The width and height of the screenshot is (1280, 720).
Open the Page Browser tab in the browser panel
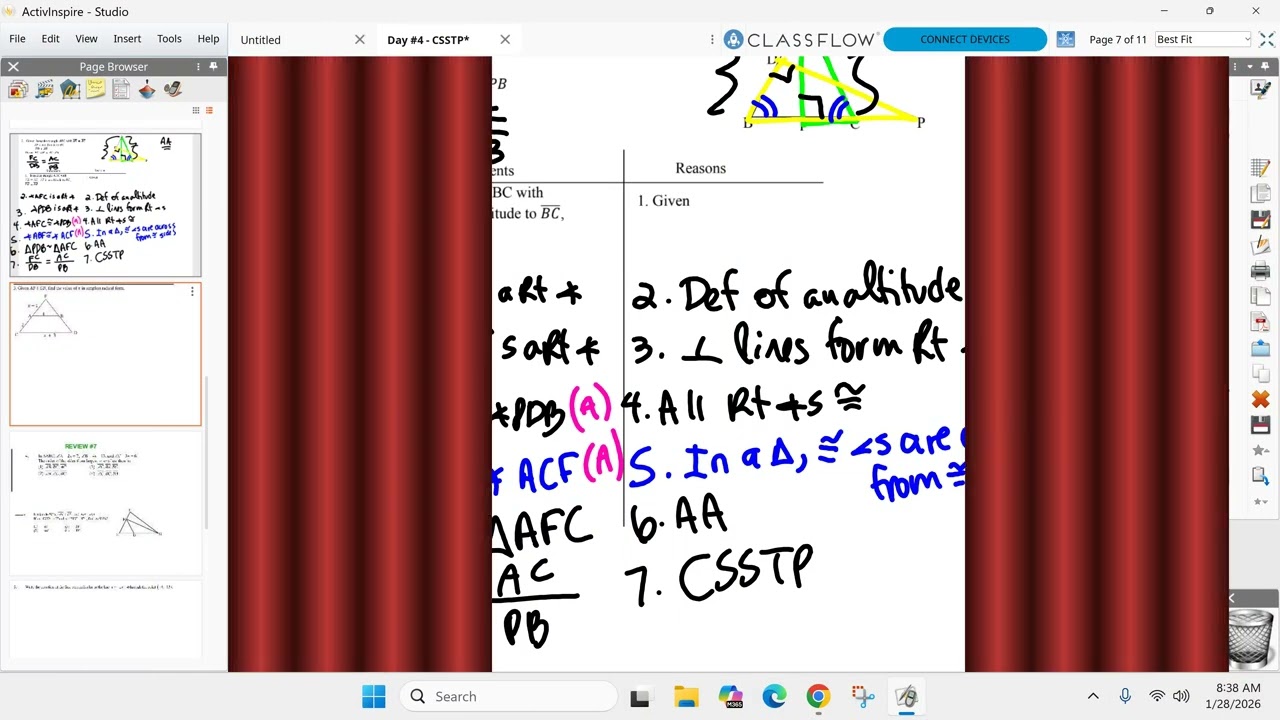click(x=18, y=89)
